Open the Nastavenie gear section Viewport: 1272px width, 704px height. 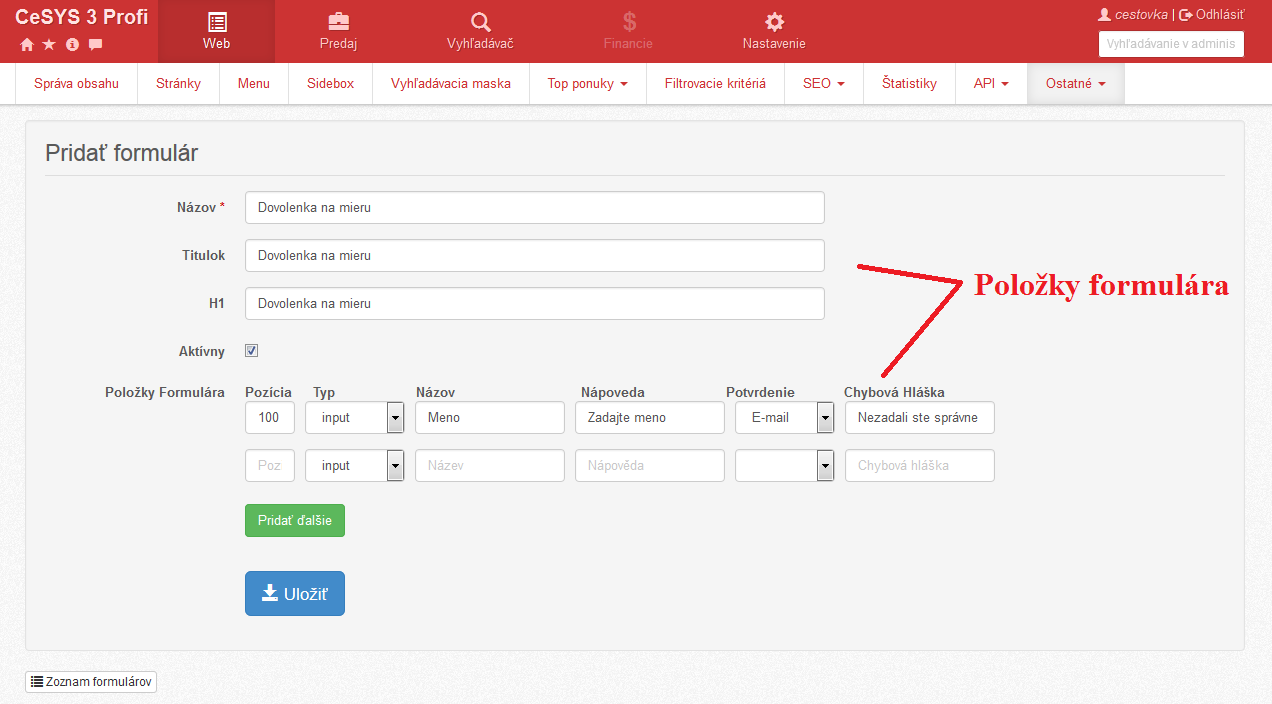click(774, 32)
